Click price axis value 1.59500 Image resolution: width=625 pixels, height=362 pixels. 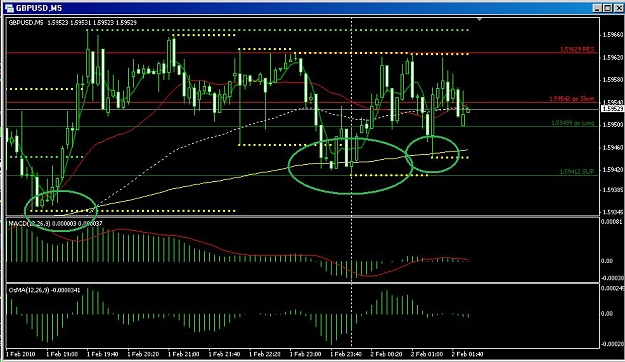pos(613,125)
